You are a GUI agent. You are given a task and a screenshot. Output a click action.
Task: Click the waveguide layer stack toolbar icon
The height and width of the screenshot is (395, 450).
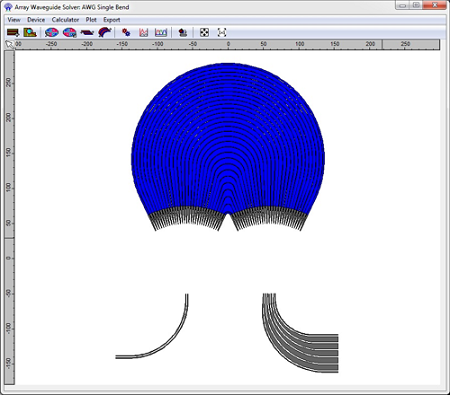coord(13,32)
